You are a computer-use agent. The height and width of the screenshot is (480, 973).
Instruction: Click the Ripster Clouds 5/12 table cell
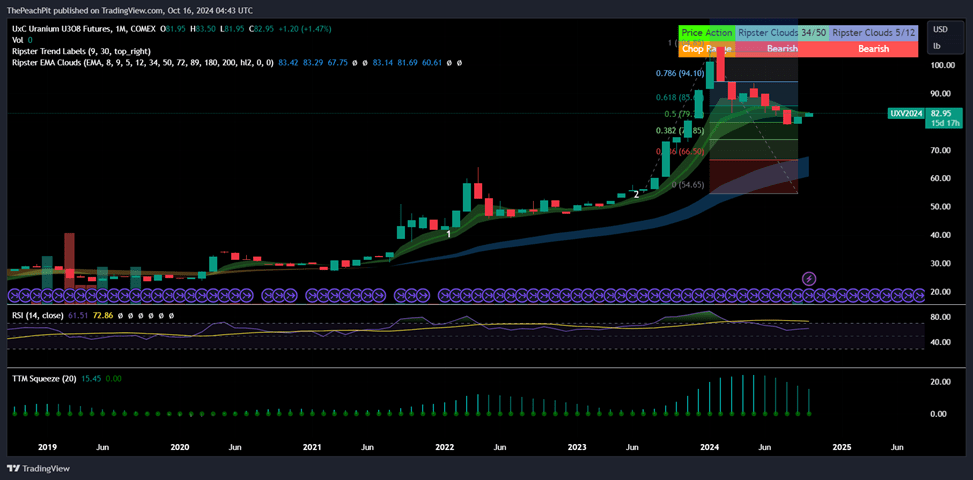(x=873, y=32)
